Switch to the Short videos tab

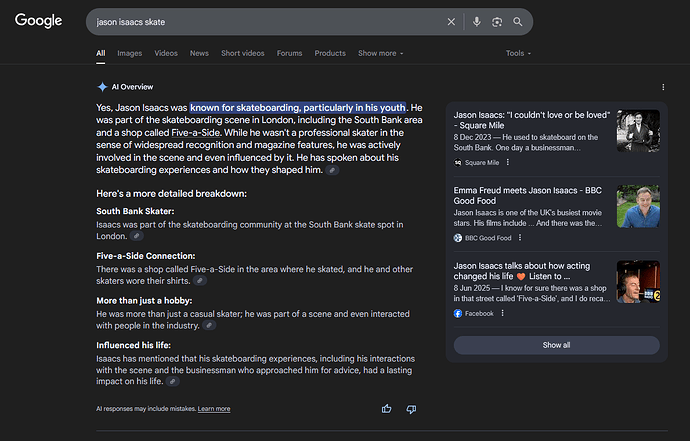[242, 53]
